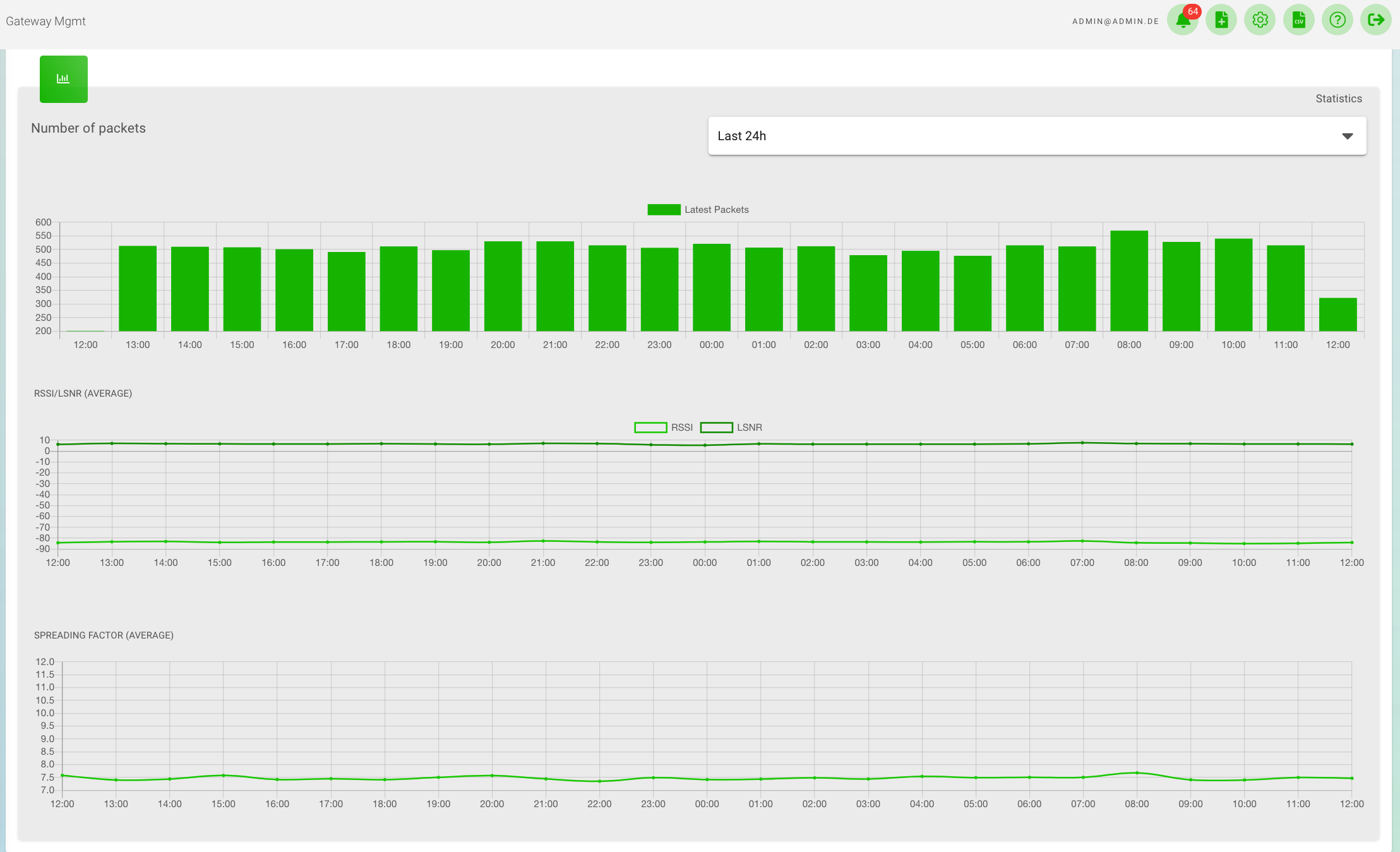Click the red 64 notification badge
Image resolution: width=1400 pixels, height=852 pixels.
tap(1192, 11)
